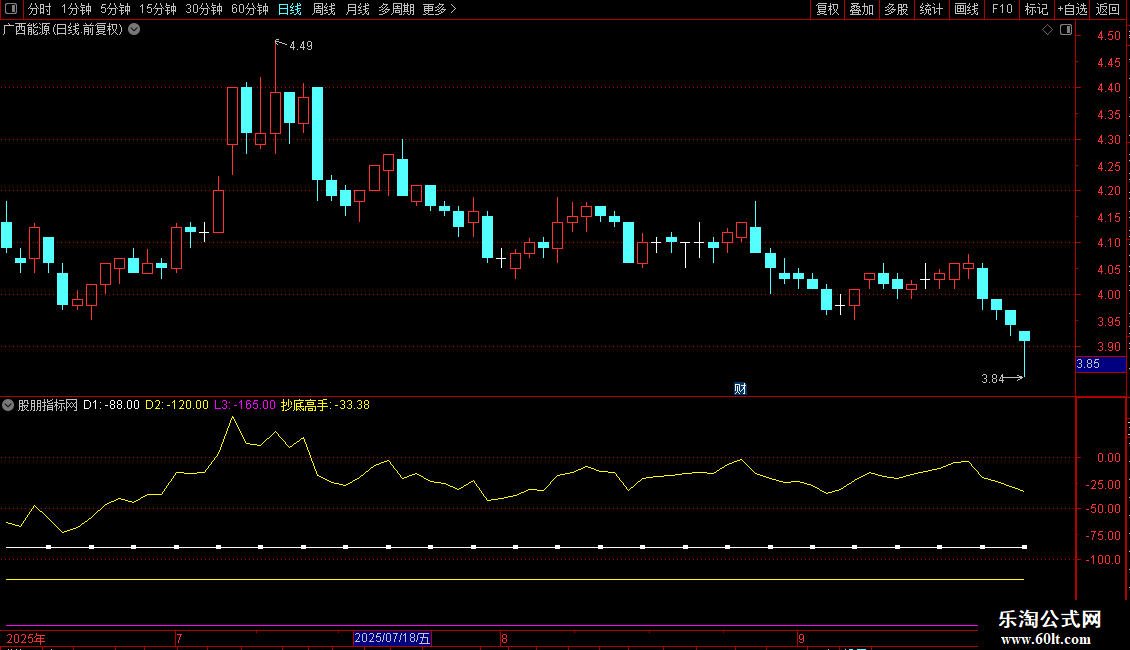Click the 抄底高手: -33.38 indicator value

(x=325, y=405)
